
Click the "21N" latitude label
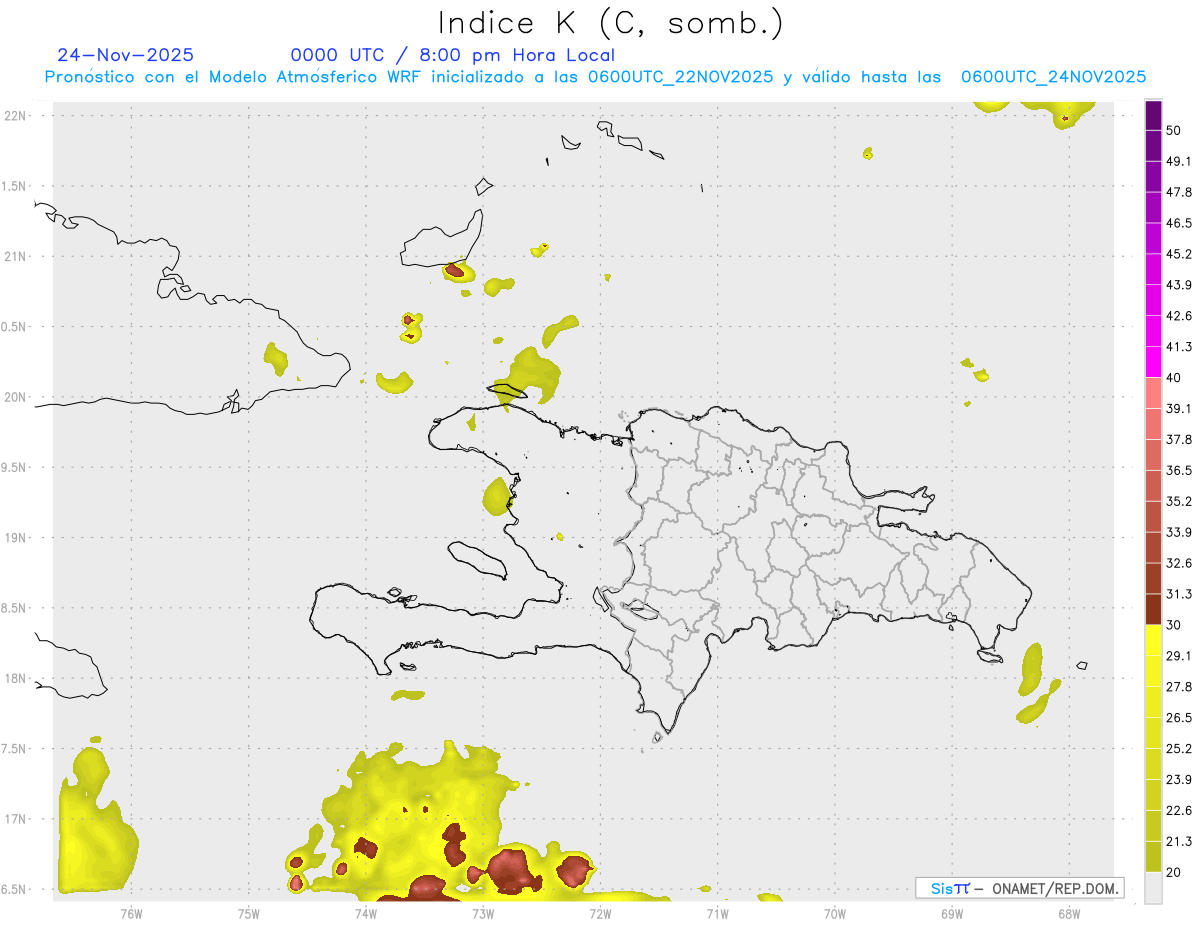pyautogui.click(x=17, y=257)
